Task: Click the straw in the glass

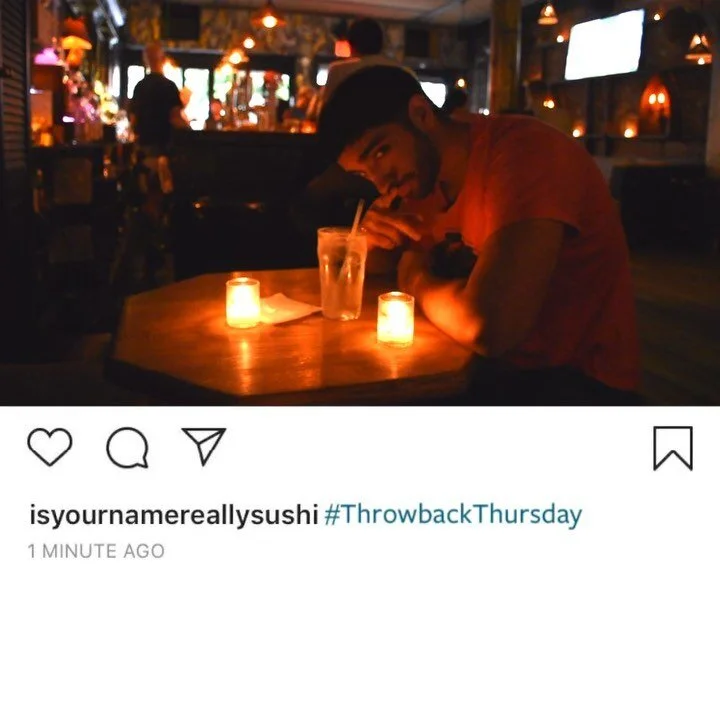Action: [x=354, y=232]
